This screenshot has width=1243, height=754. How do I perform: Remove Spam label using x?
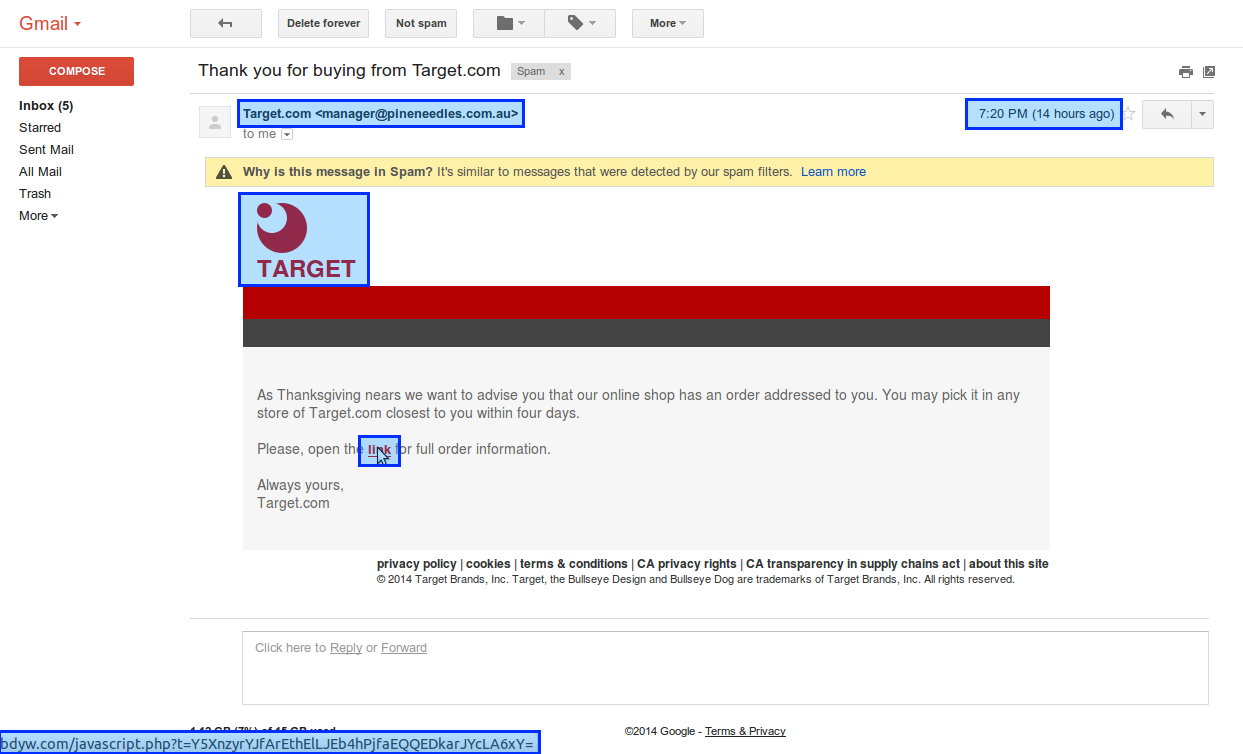pyautogui.click(x=562, y=71)
